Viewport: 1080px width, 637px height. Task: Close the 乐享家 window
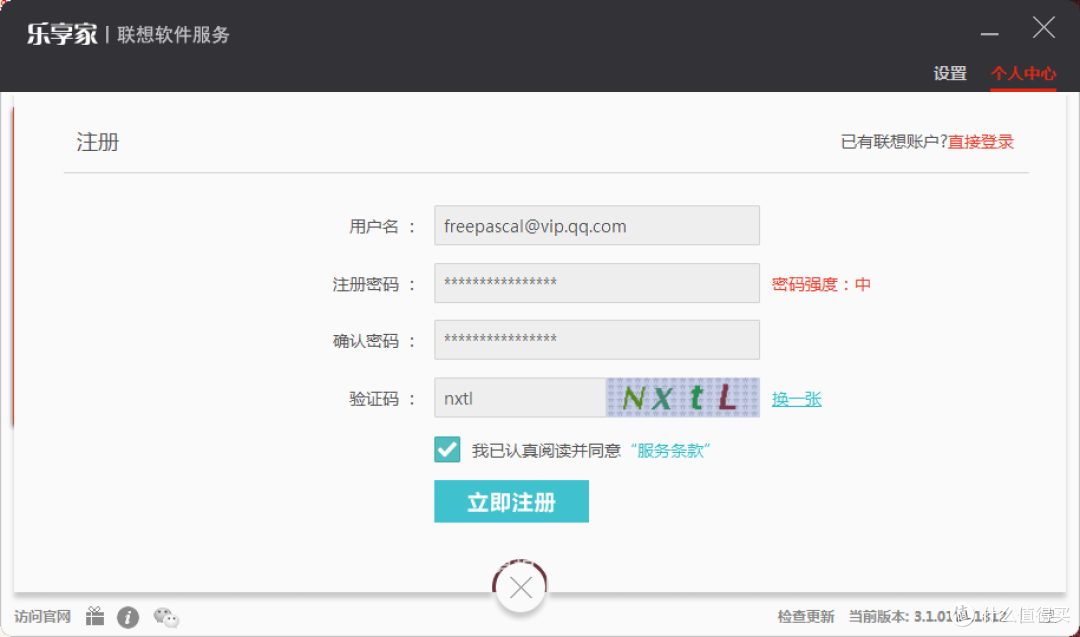click(1043, 28)
